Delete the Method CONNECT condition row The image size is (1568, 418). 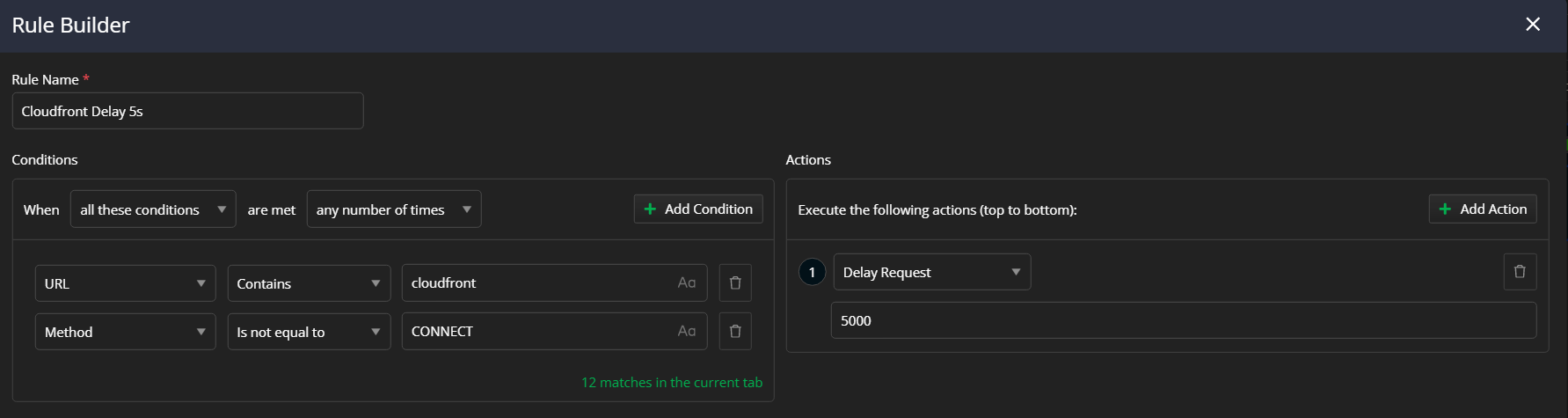tap(735, 332)
